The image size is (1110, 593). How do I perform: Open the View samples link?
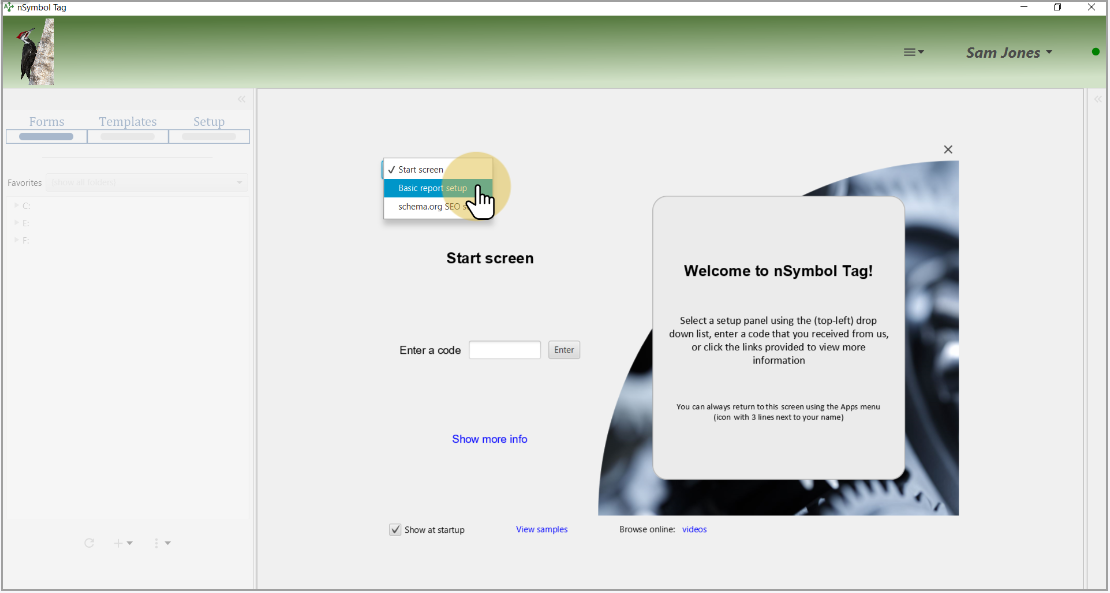point(542,529)
